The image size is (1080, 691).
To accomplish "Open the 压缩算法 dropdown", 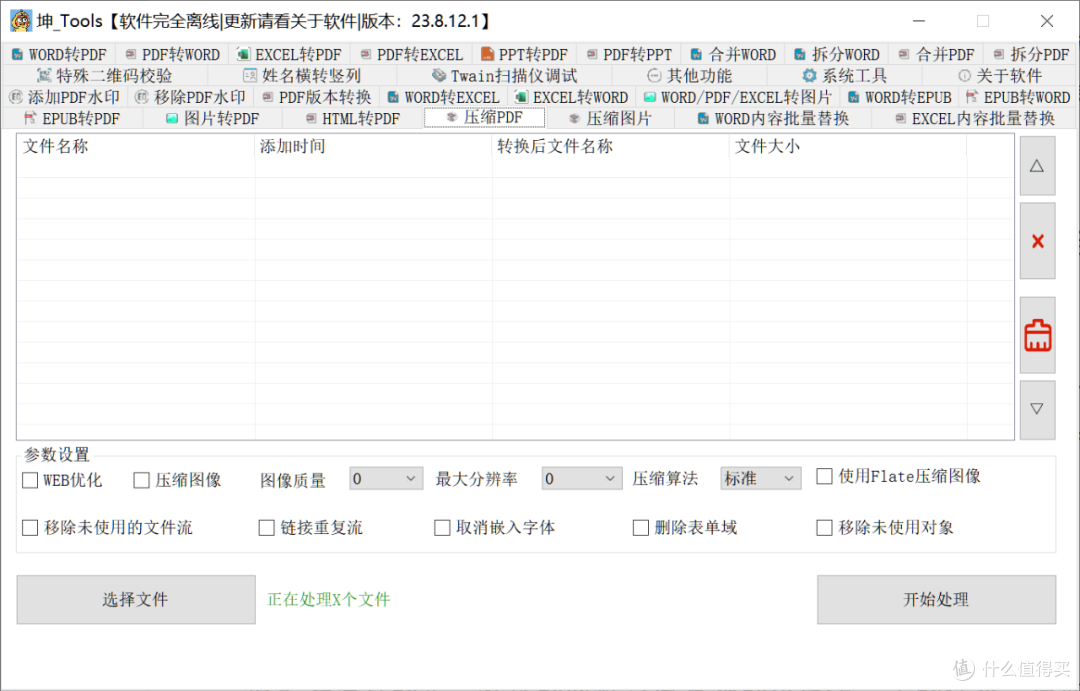I will [x=760, y=478].
